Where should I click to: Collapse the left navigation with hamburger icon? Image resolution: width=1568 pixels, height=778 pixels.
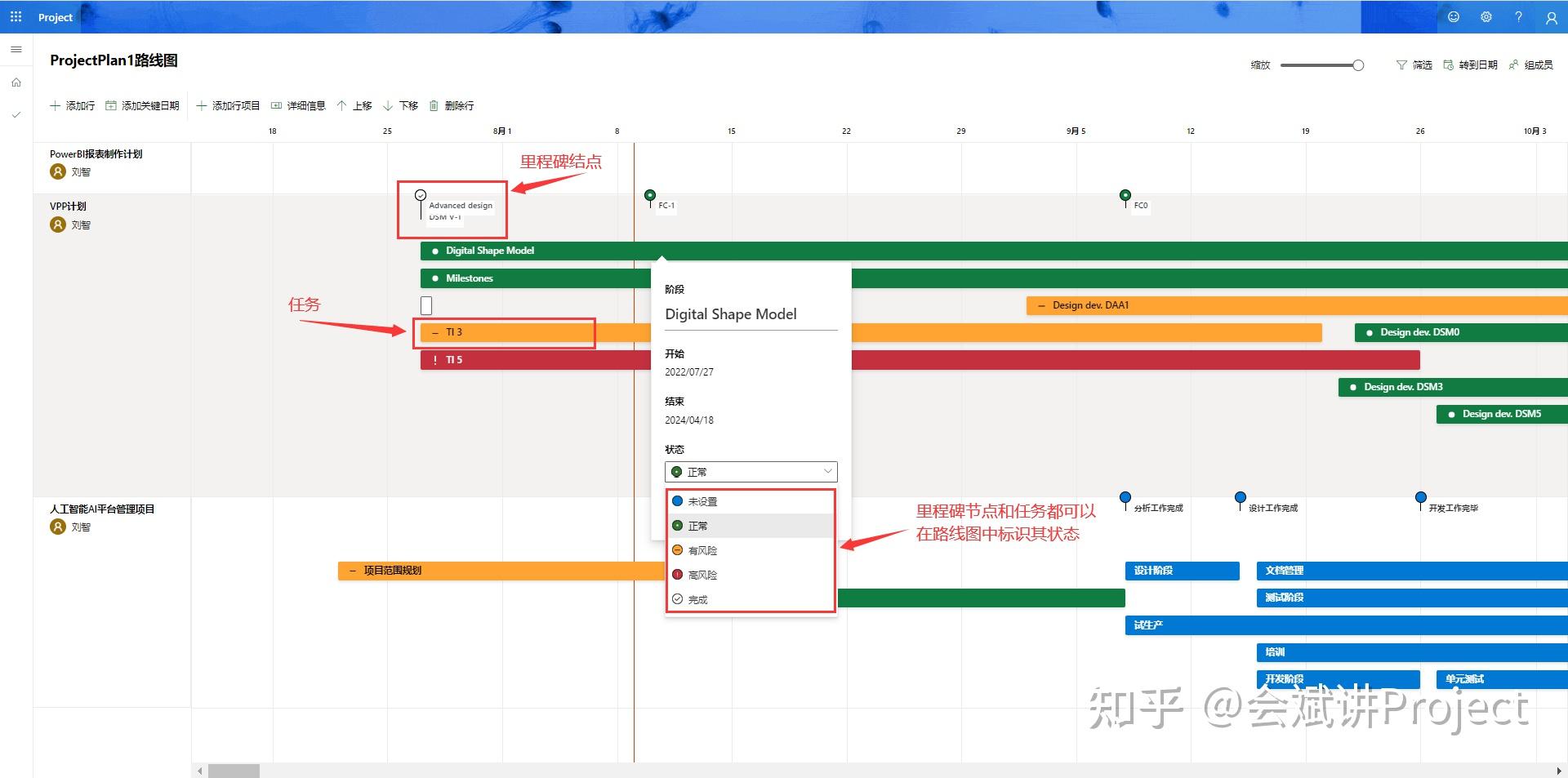(x=16, y=49)
